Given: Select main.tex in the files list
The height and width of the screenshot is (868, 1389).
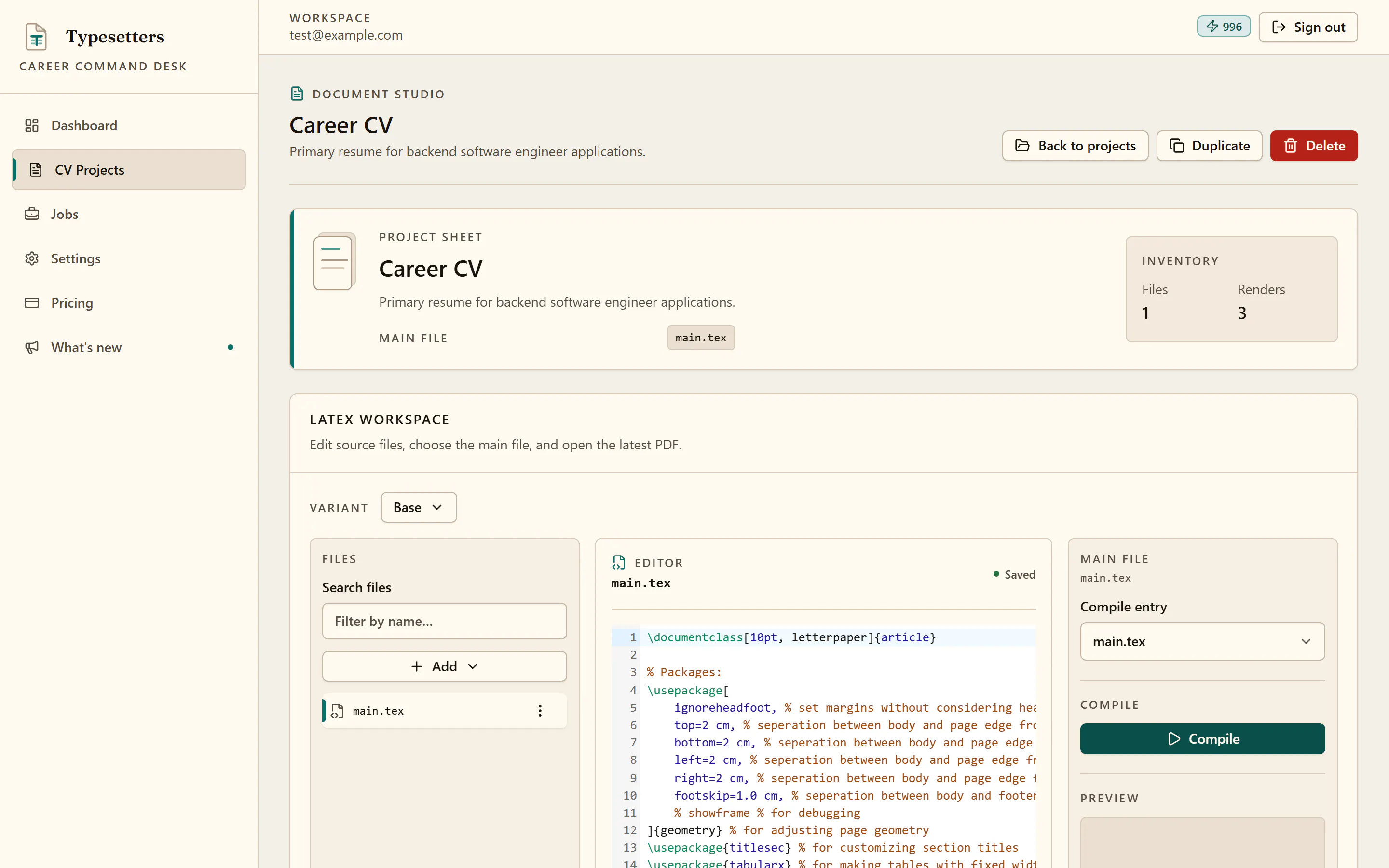Looking at the screenshot, I should [x=444, y=711].
